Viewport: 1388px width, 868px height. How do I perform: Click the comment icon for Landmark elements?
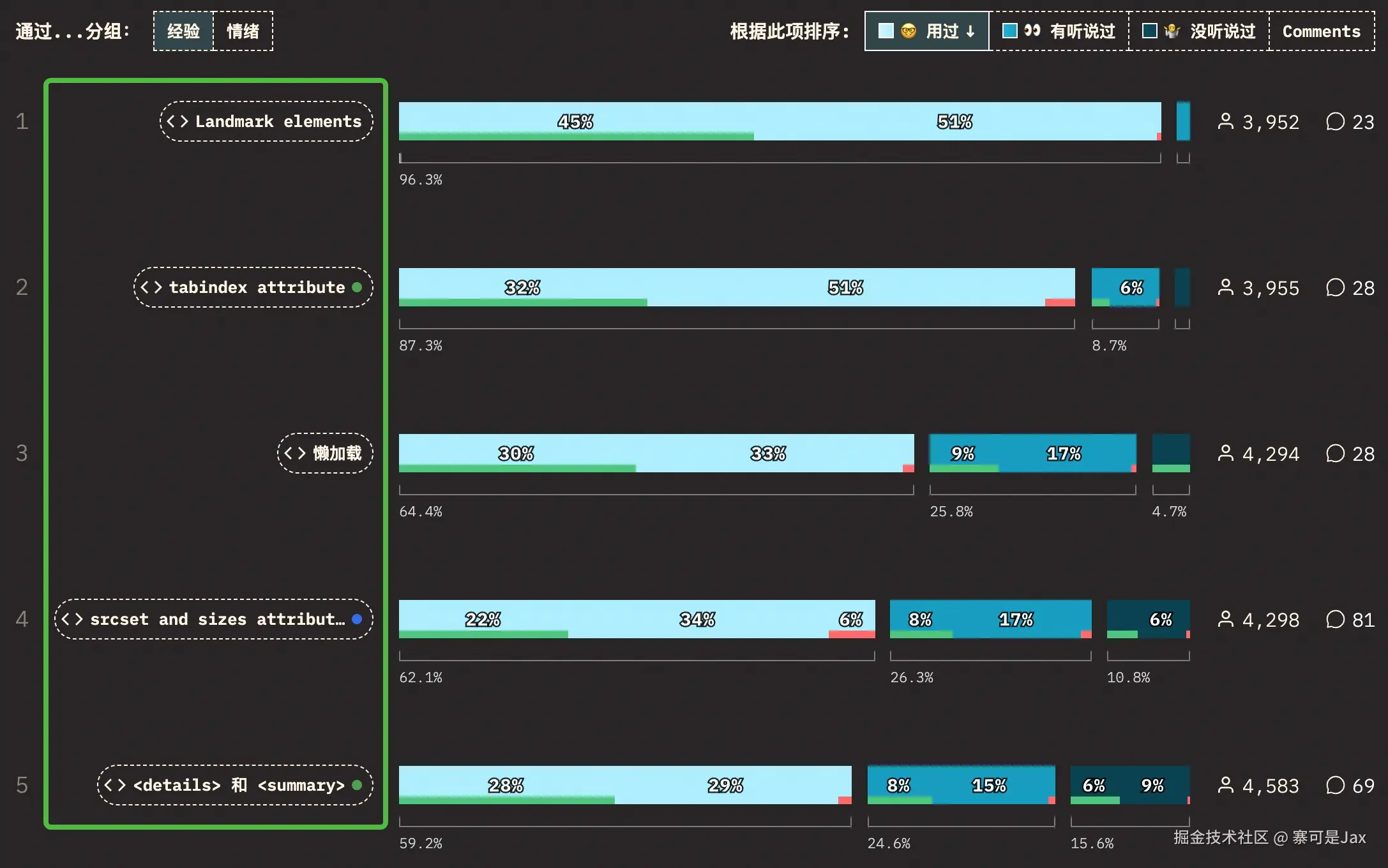coord(1335,121)
